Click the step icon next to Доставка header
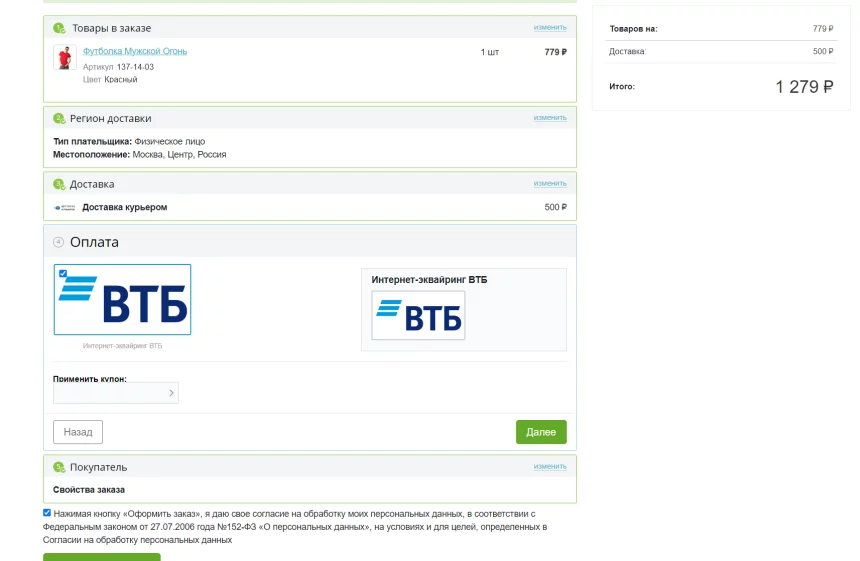Screen dimensions: 860x561 click(59, 184)
